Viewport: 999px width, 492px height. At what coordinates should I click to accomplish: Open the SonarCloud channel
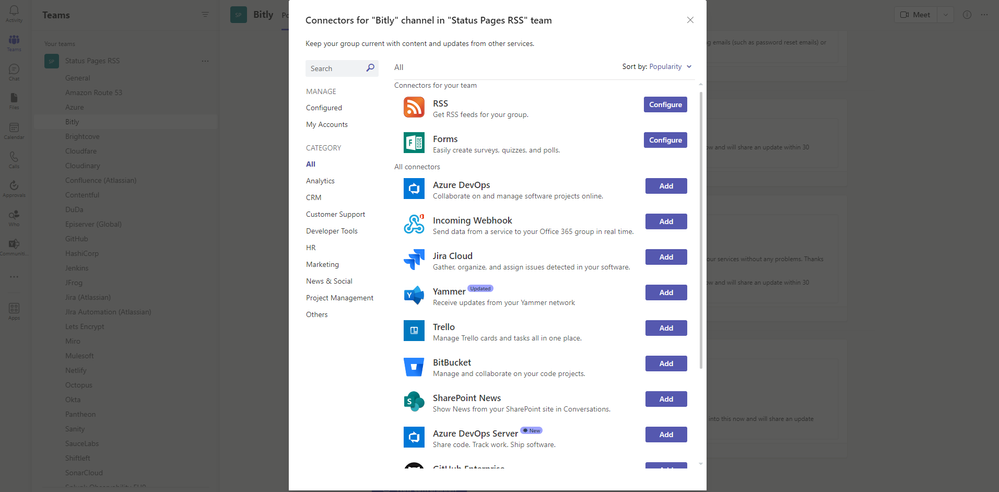83,473
